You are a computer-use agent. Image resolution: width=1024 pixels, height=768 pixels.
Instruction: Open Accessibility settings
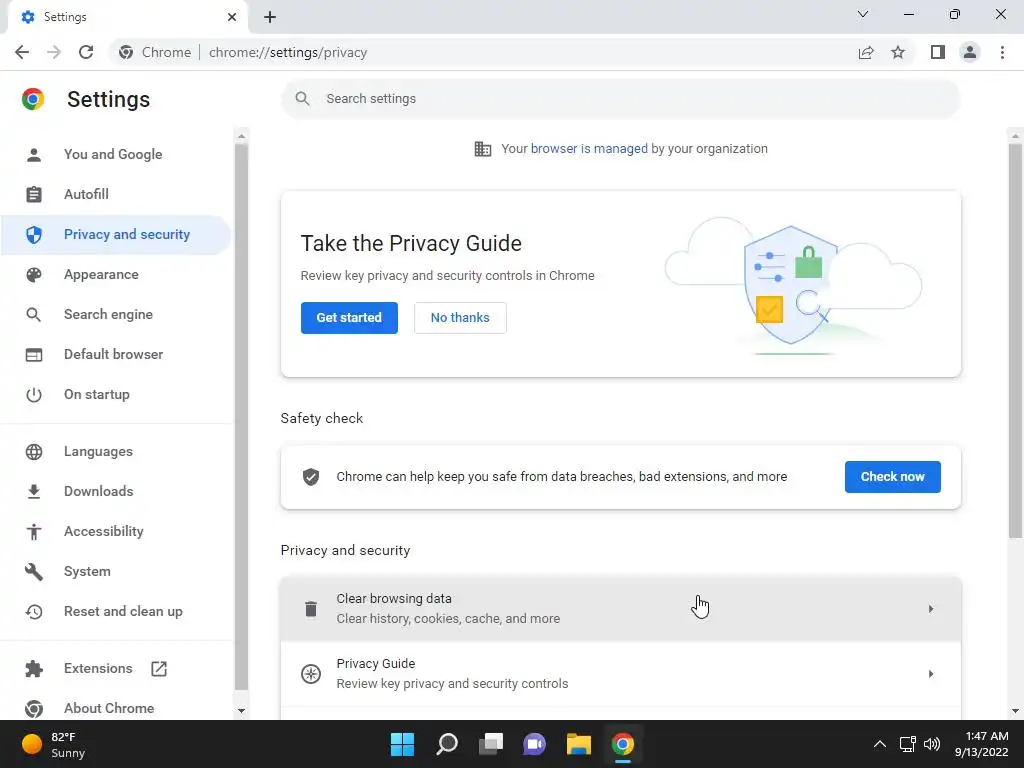click(x=116, y=531)
